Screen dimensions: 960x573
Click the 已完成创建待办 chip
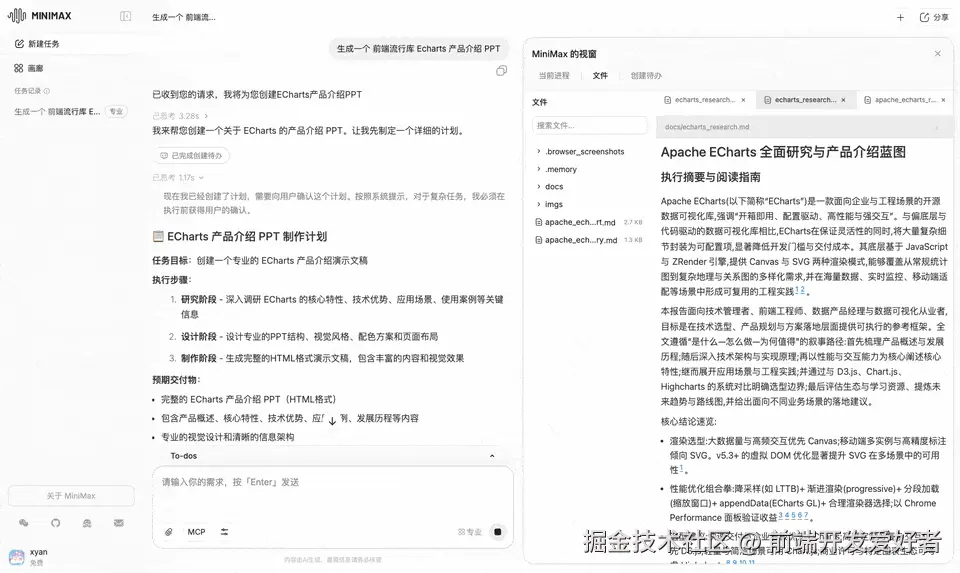(192, 155)
